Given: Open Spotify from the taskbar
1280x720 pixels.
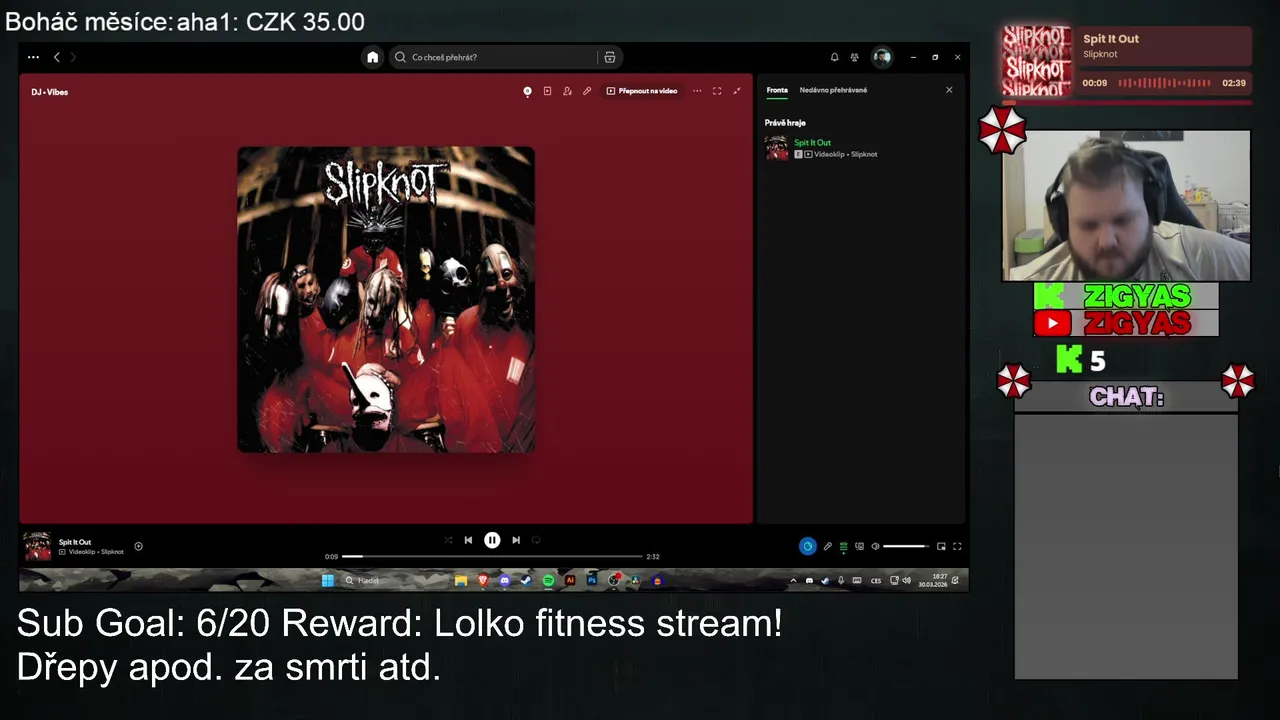Looking at the screenshot, I should (x=548, y=580).
